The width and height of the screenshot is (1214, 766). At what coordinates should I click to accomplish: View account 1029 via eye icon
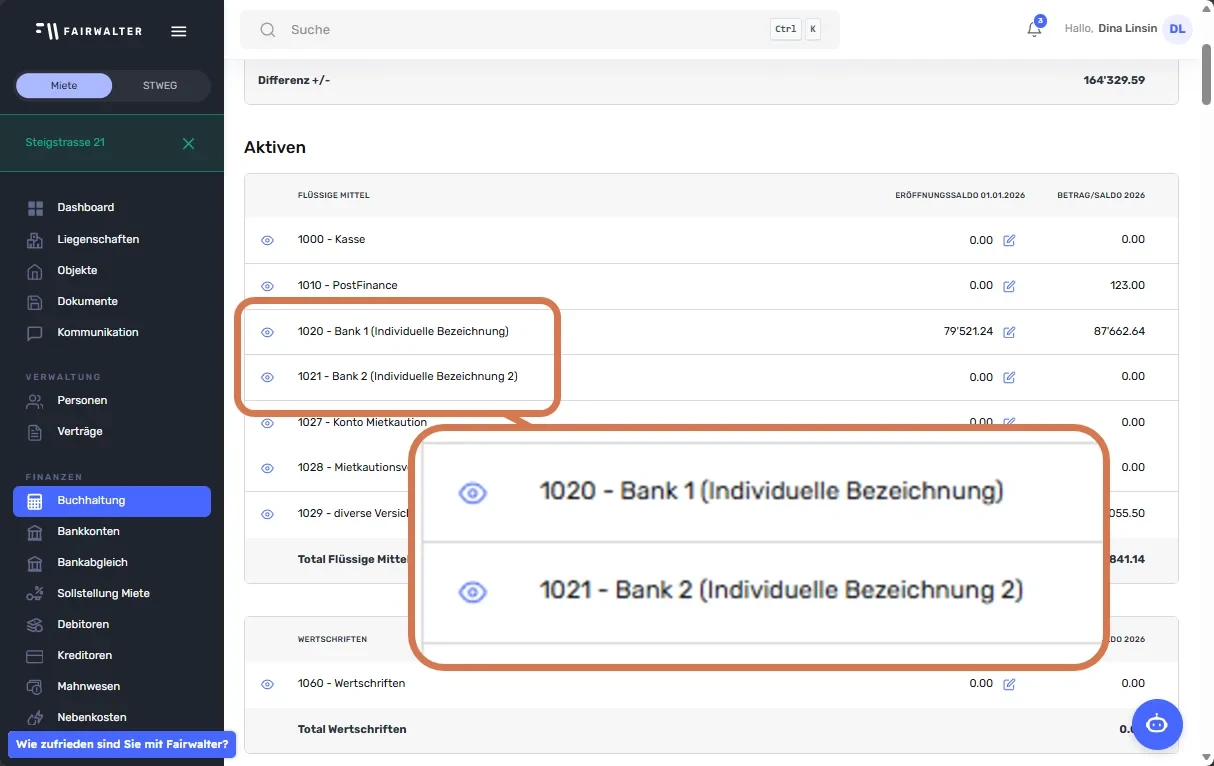pyautogui.click(x=267, y=514)
